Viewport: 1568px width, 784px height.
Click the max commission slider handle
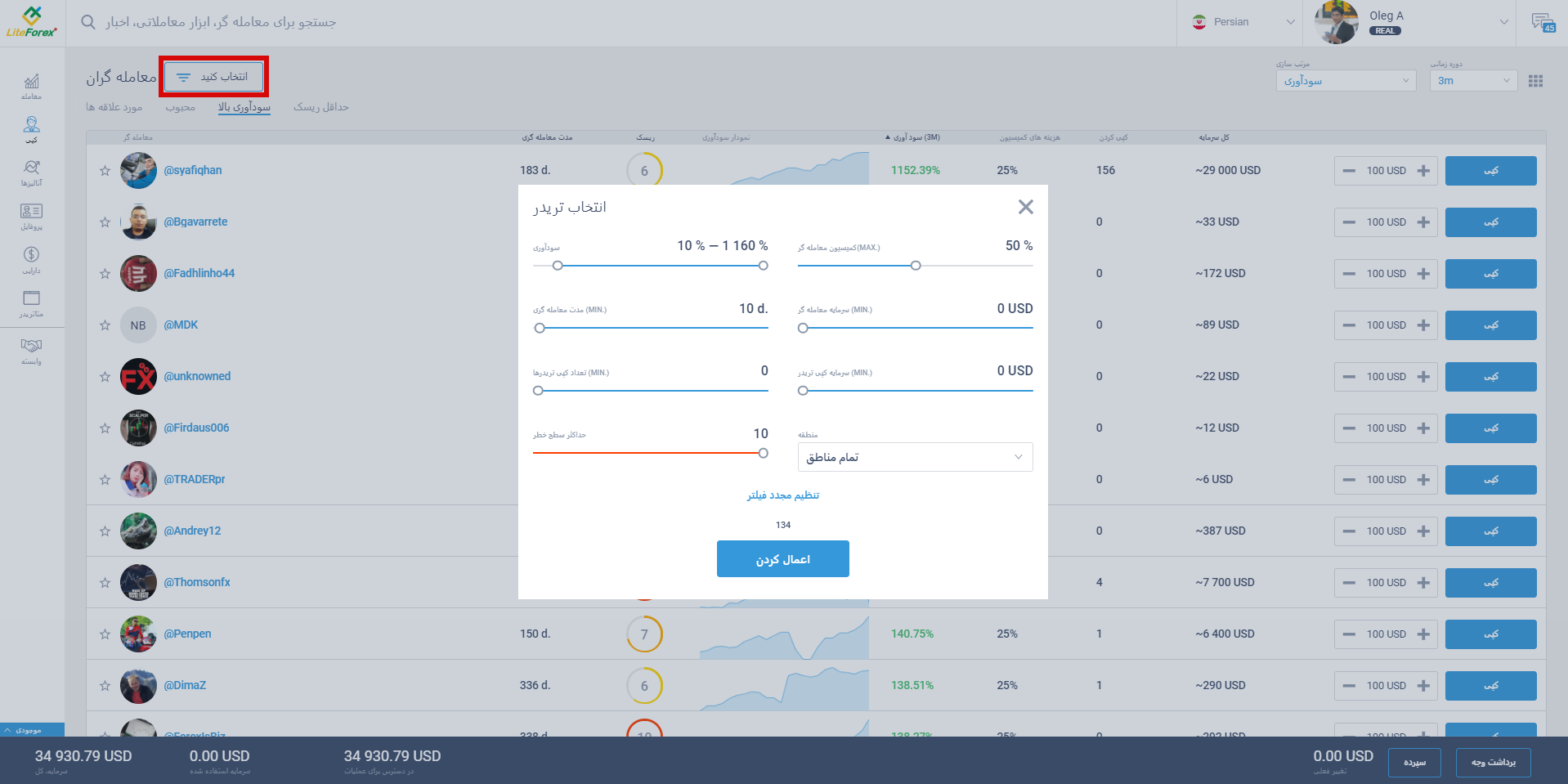916,266
